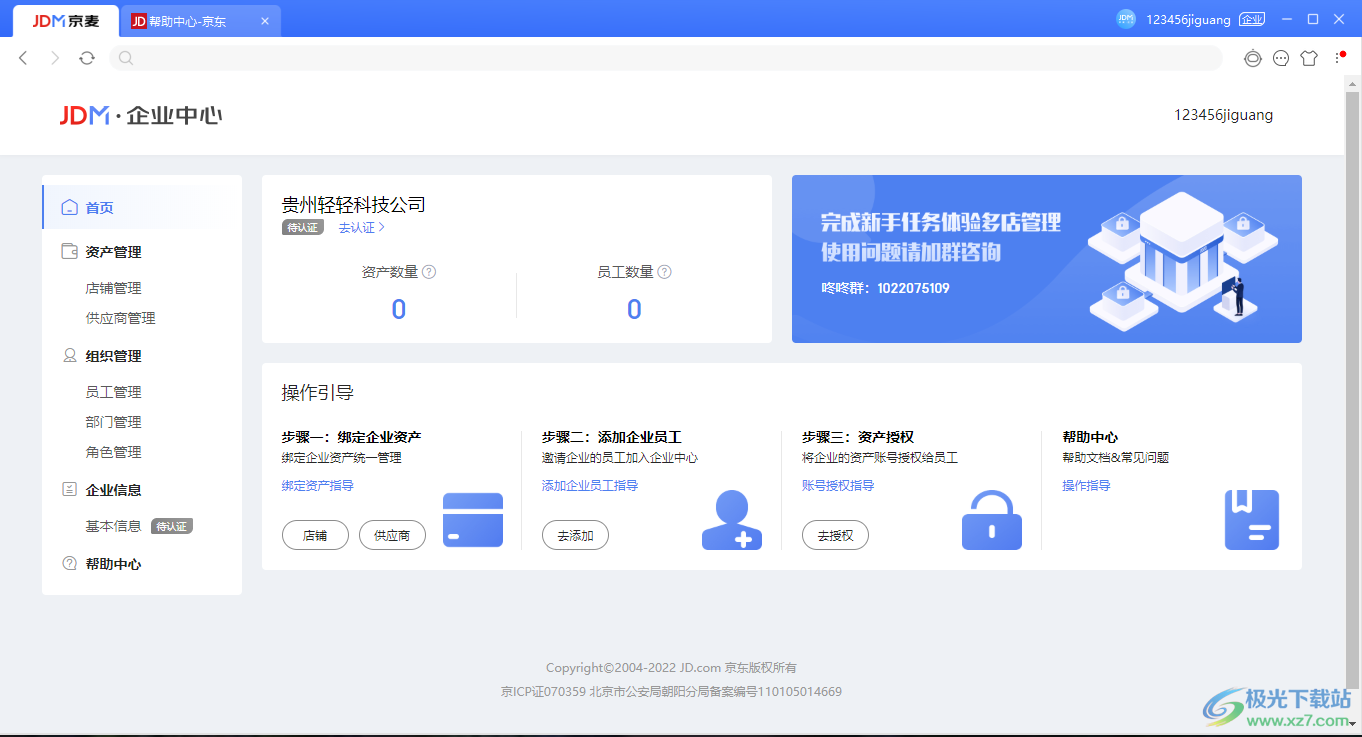This screenshot has width=1362, height=737.
Task: Click the 步骤一：绑定企业资产 heading
Action: click(x=351, y=437)
